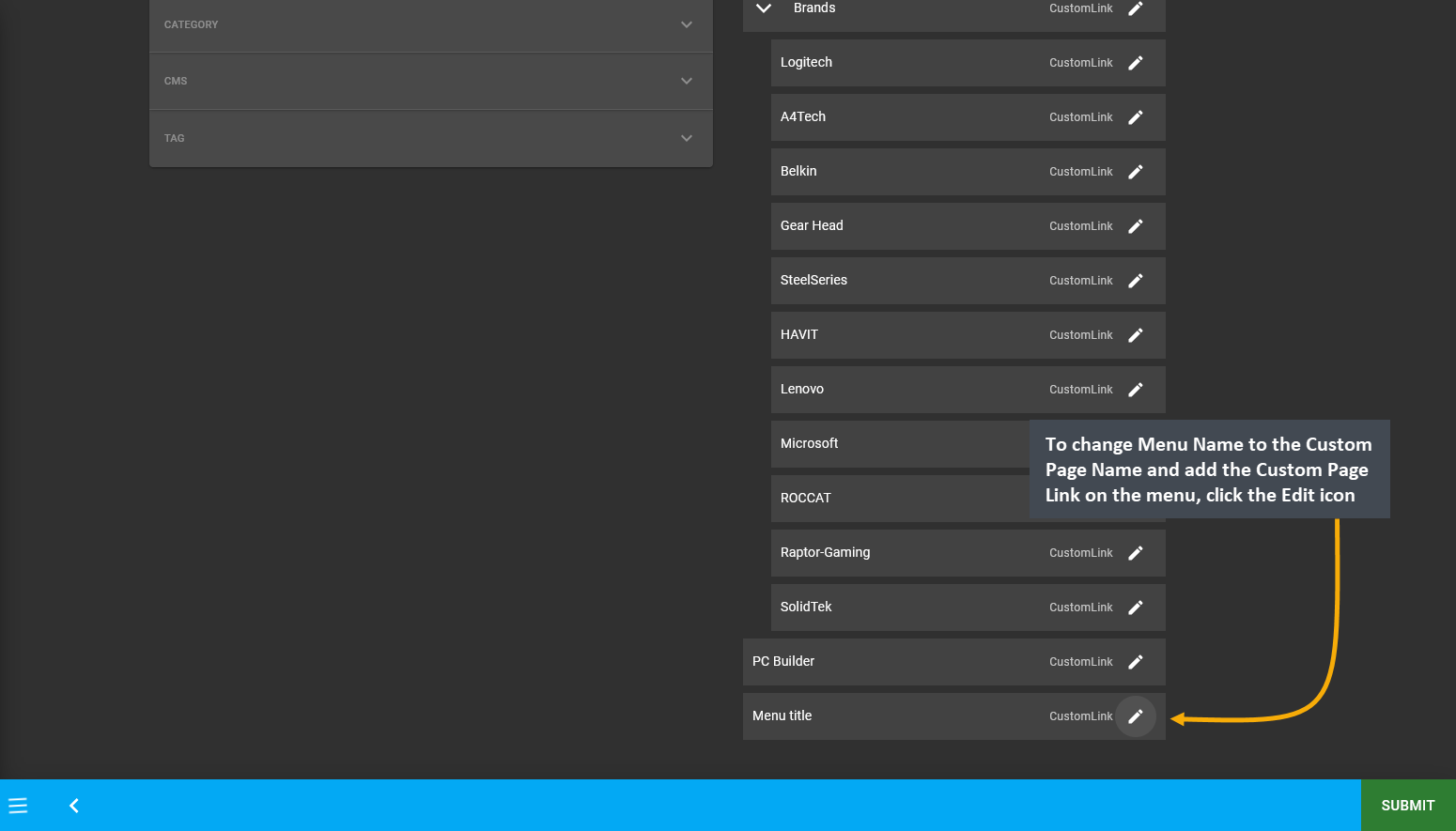
Task: Click the Logitech edit pencil icon
Action: (x=1135, y=63)
